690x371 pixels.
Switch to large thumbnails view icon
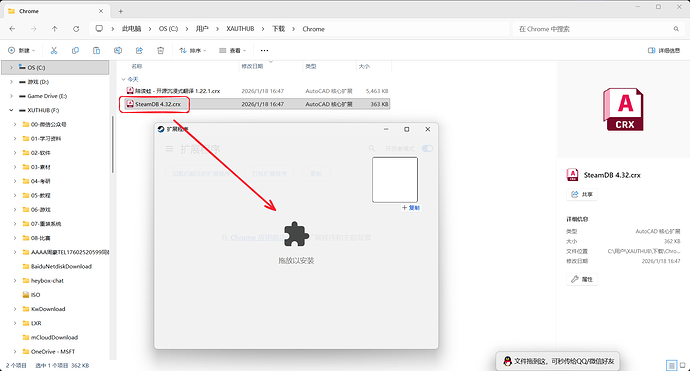point(683,365)
